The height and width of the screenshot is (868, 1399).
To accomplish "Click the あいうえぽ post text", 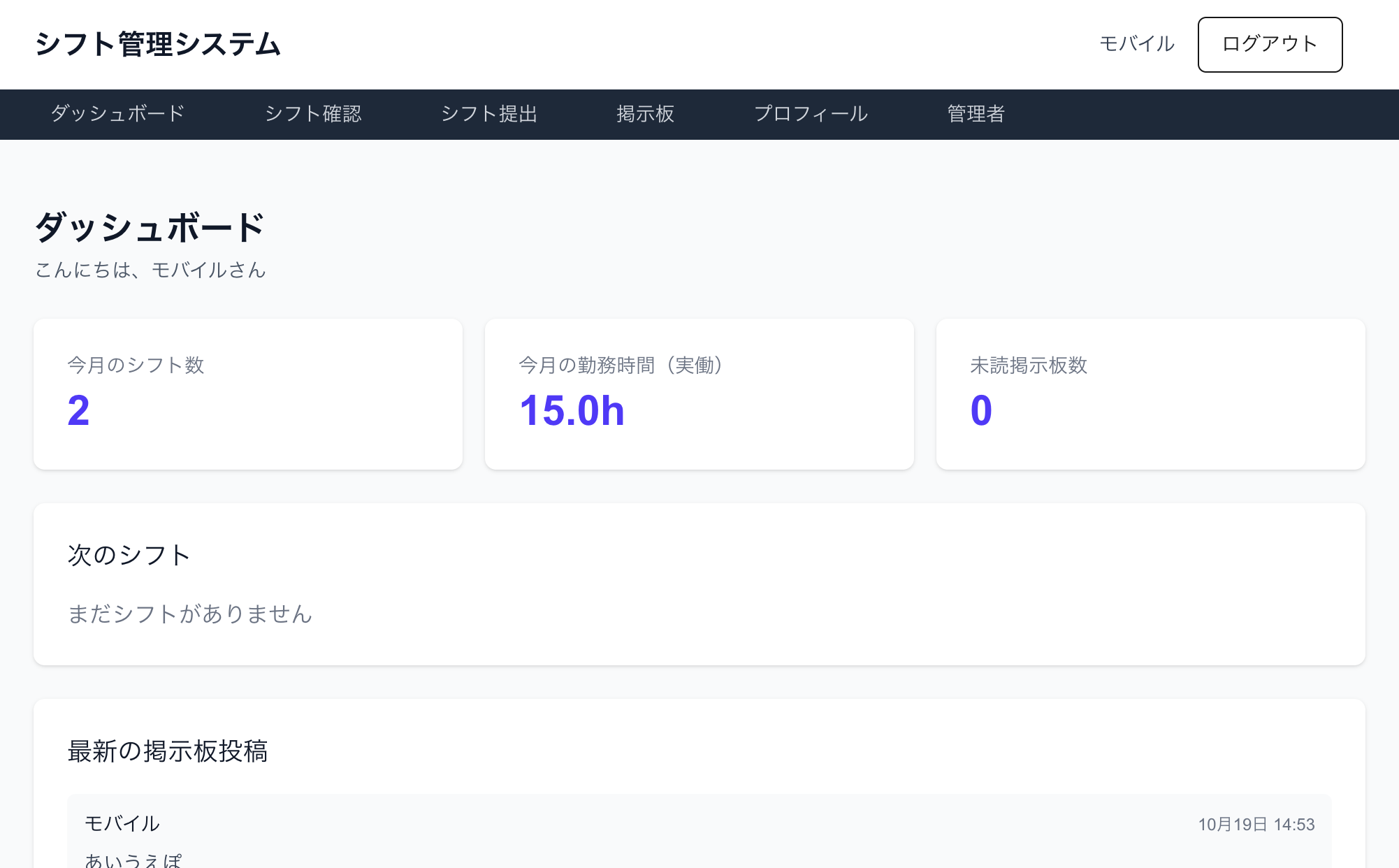I will click(x=133, y=860).
